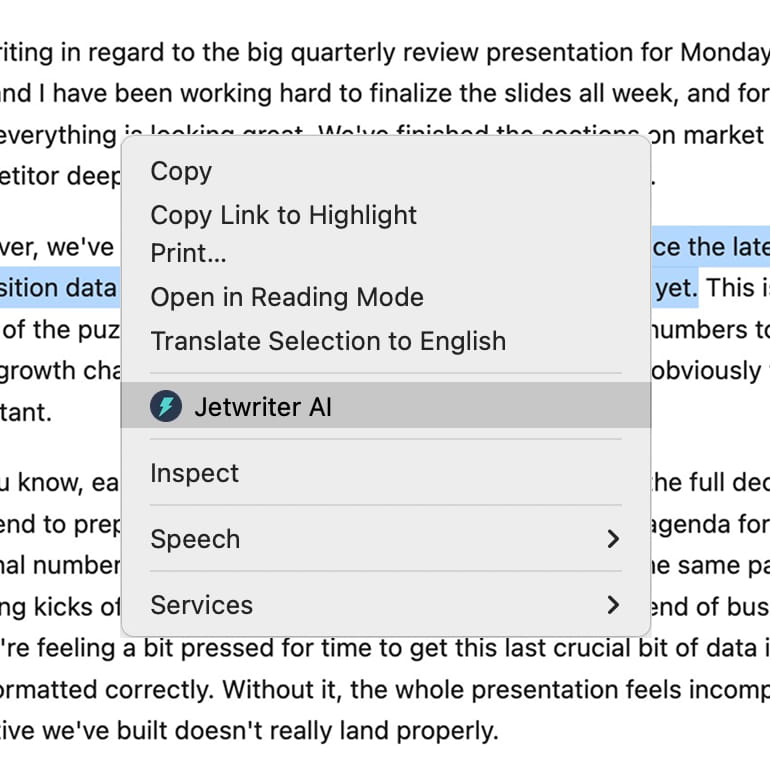
Task: Choose the Print... menu entry
Action: [188, 253]
